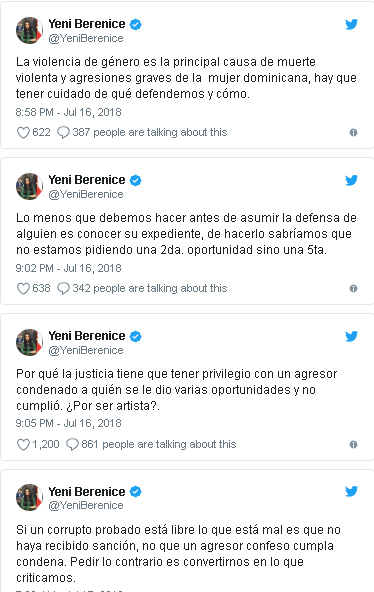Click the Twitter bird icon on first tweet
This screenshot has width=374, height=592.
(x=351, y=25)
